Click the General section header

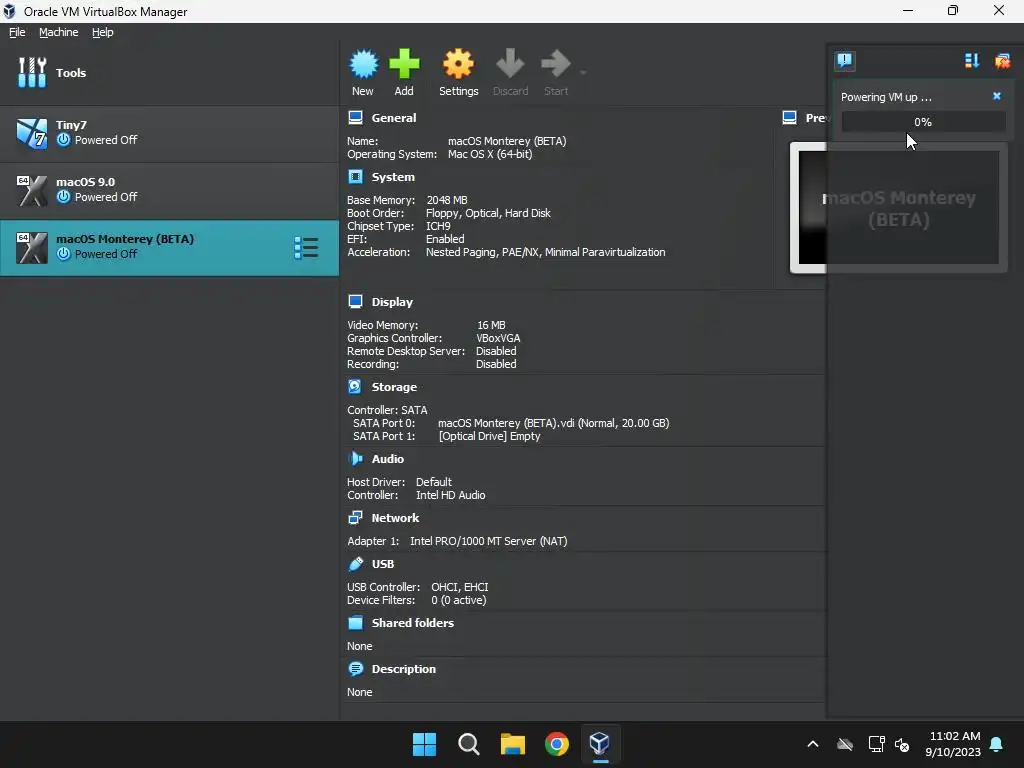(x=394, y=118)
